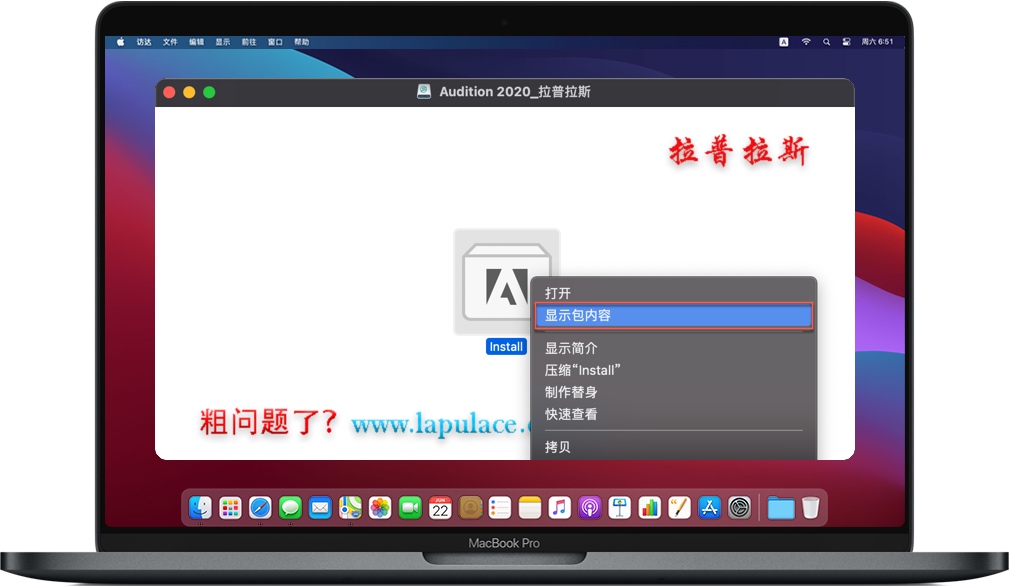Choose 显示包内容 from the context menu
The height and width of the screenshot is (586, 1009).
[674, 317]
